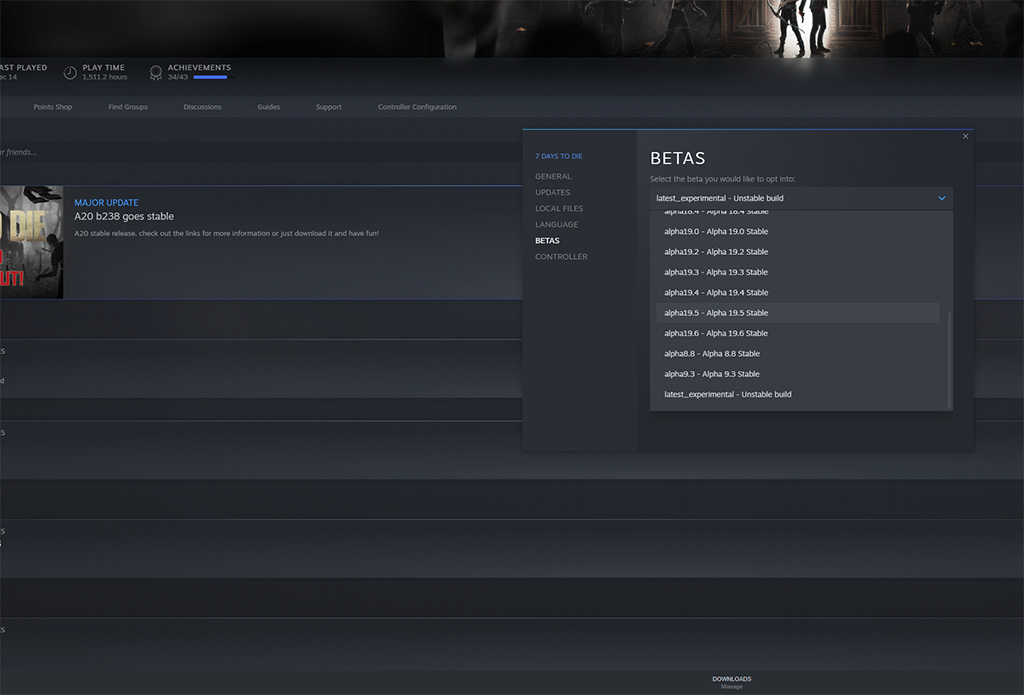Open the A20 b238 goes stable headline
The image size is (1024, 695).
click(x=124, y=216)
